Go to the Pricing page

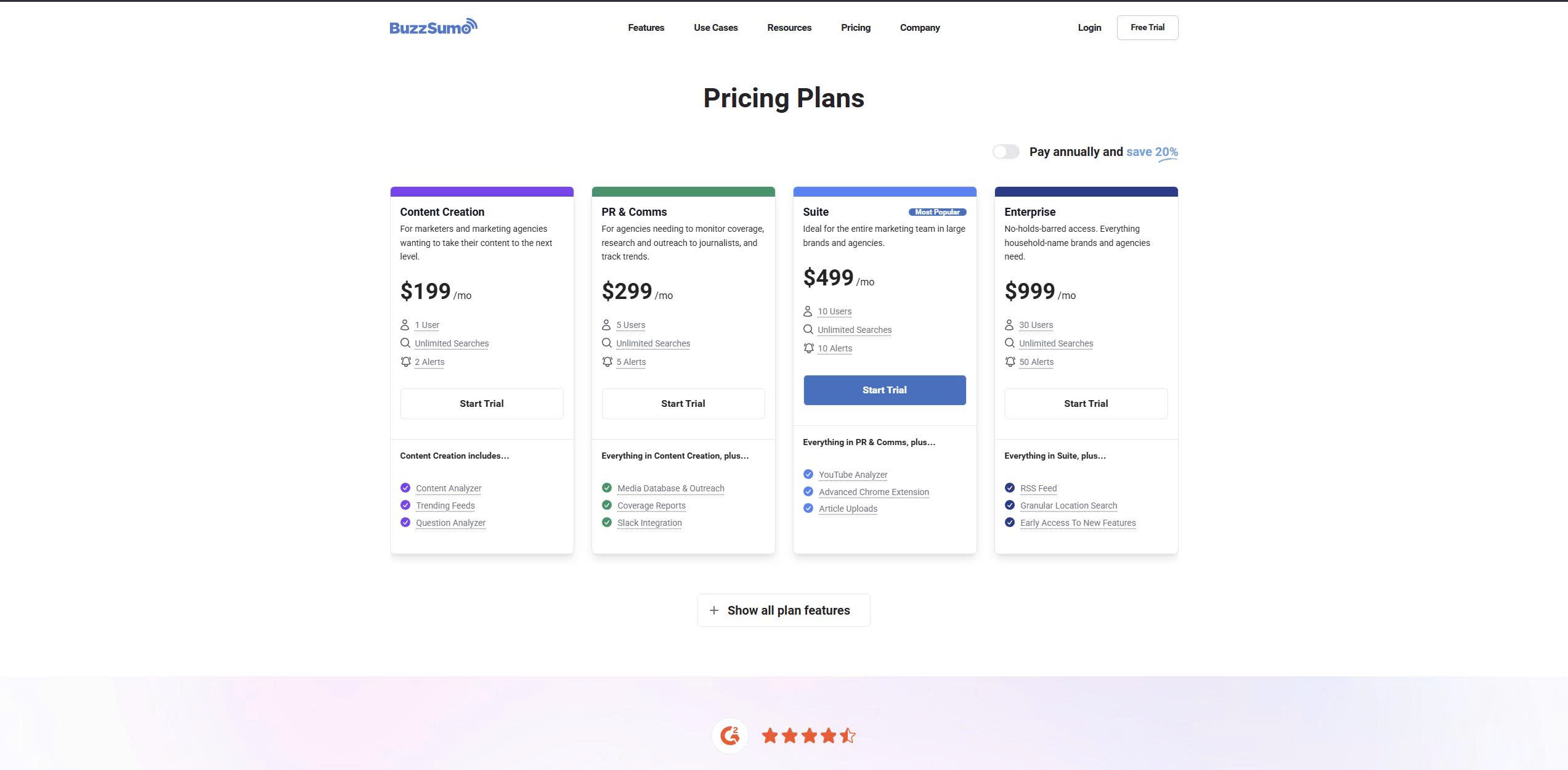[856, 28]
